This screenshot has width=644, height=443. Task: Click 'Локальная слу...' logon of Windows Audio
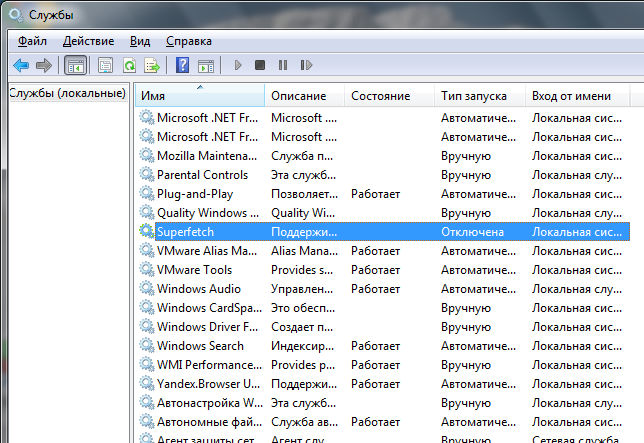click(x=577, y=289)
